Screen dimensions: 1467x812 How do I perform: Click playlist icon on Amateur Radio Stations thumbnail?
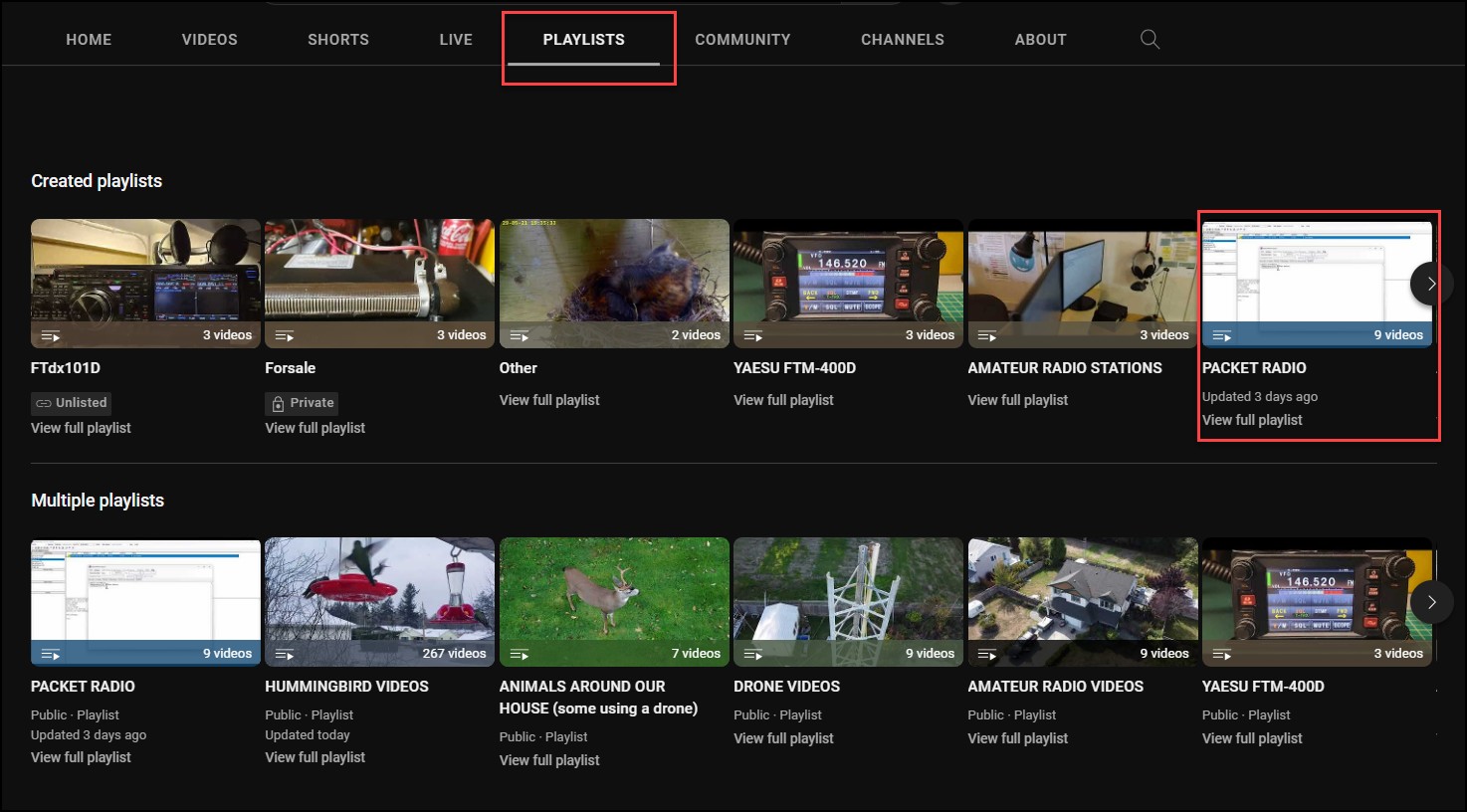click(987, 336)
